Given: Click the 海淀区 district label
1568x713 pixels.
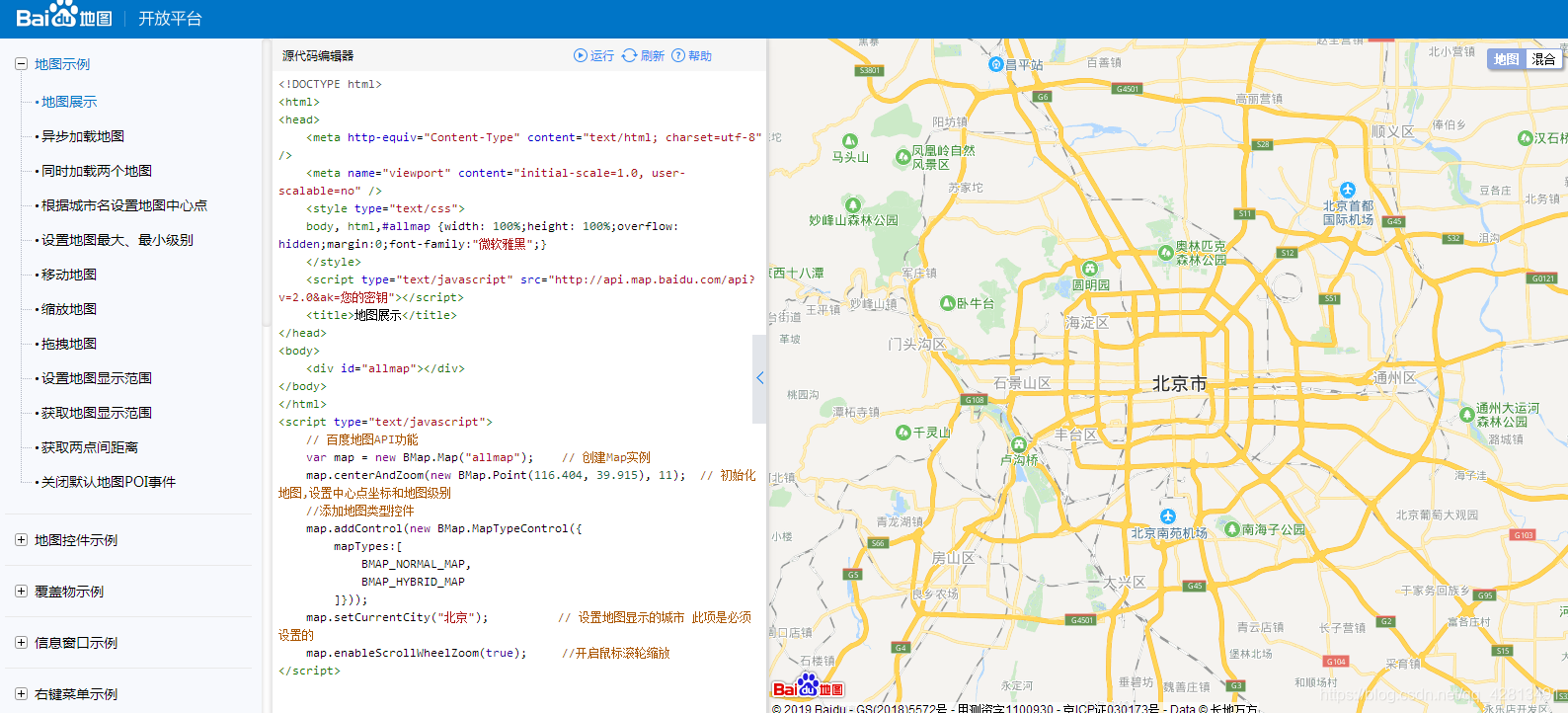Looking at the screenshot, I should (x=1087, y=323).
